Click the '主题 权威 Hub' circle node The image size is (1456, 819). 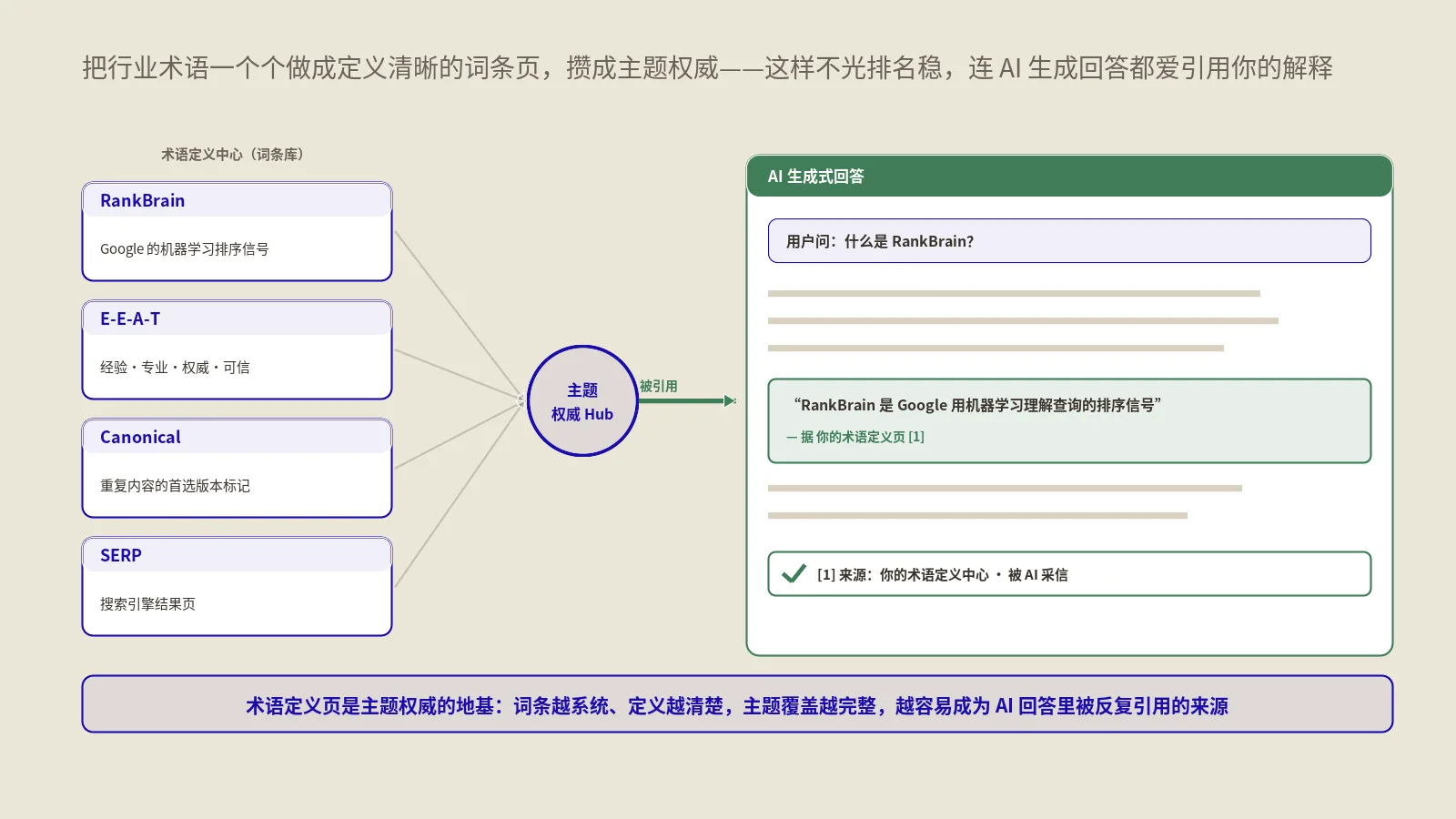point(582,401)
